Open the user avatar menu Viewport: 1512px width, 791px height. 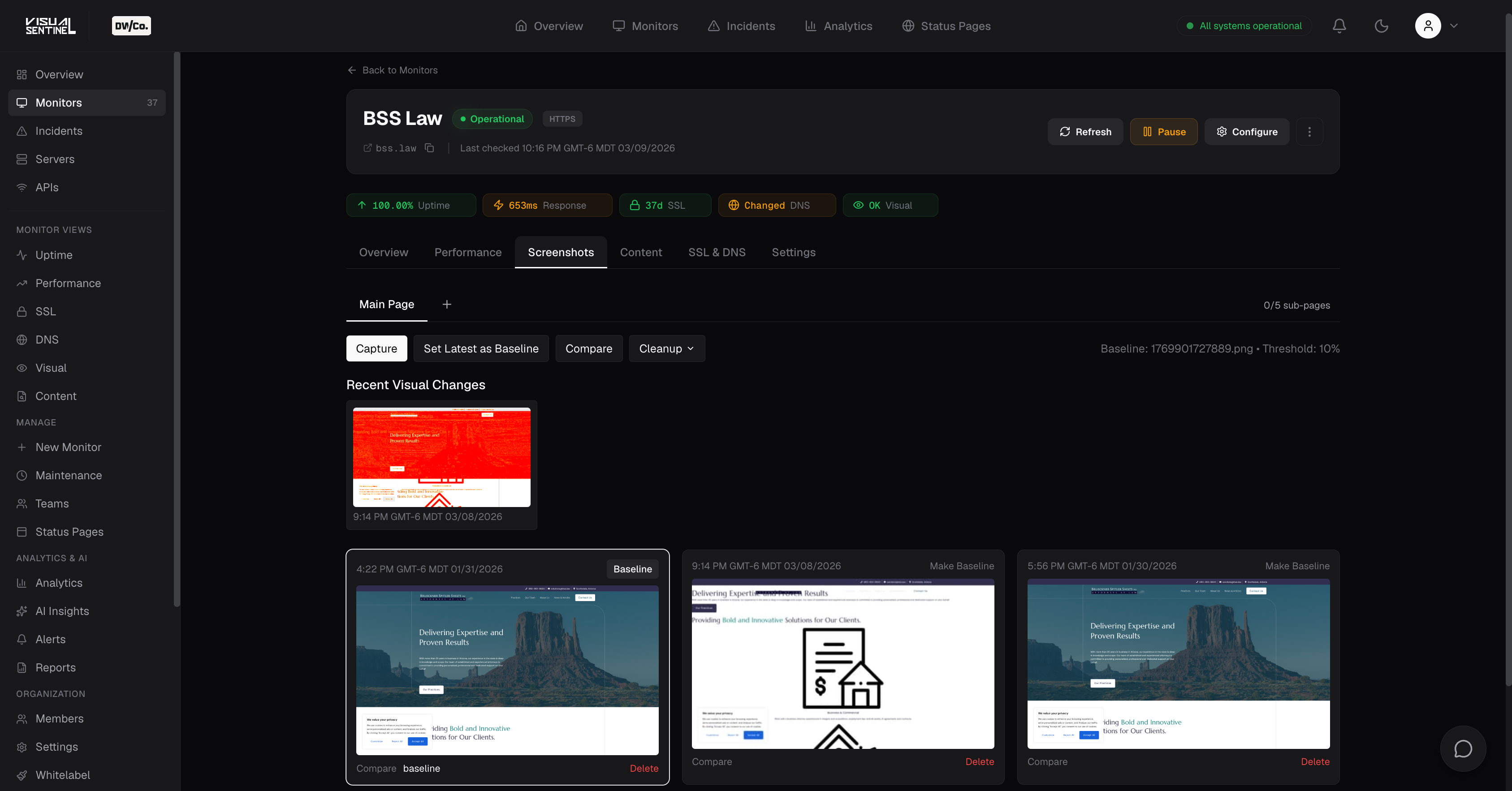(1427, 26)
